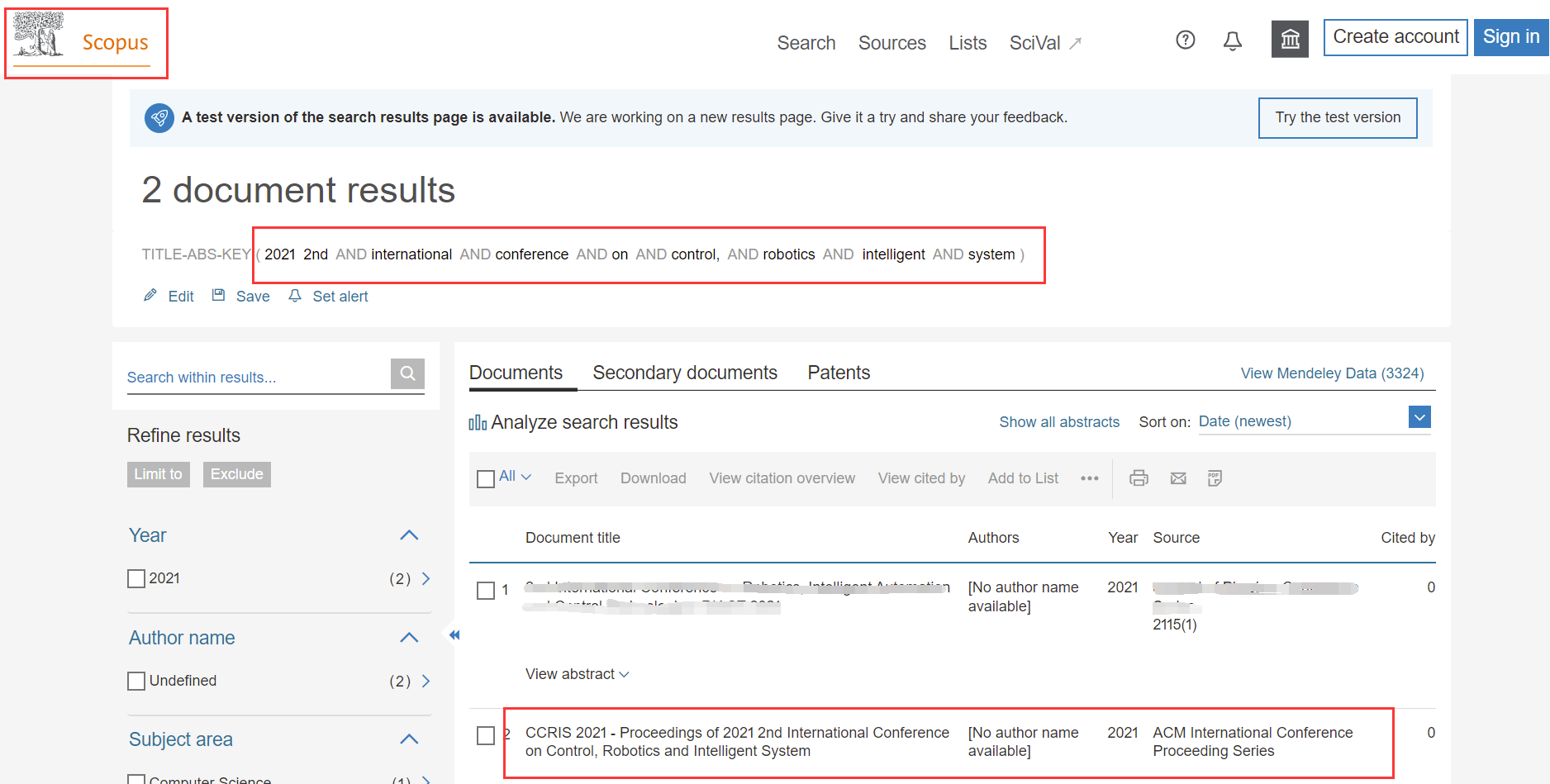
Task: Click the Save disk icon
Action: click(218, 295)
